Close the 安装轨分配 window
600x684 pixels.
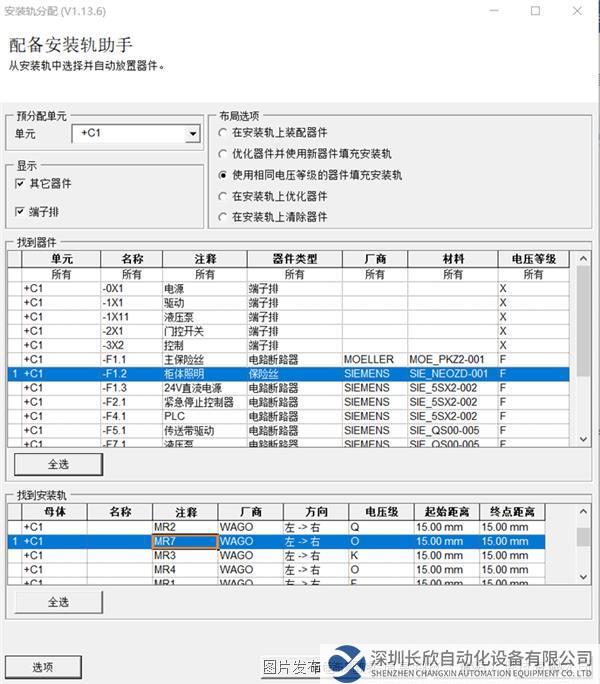(x=577, y=11)
